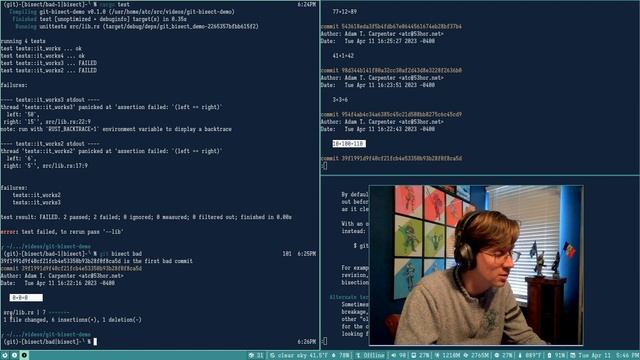This screenshot has width=640, height=360.
Task: Click '1 file changed, 6 insertions' line
Action: (x=72, y=320)
